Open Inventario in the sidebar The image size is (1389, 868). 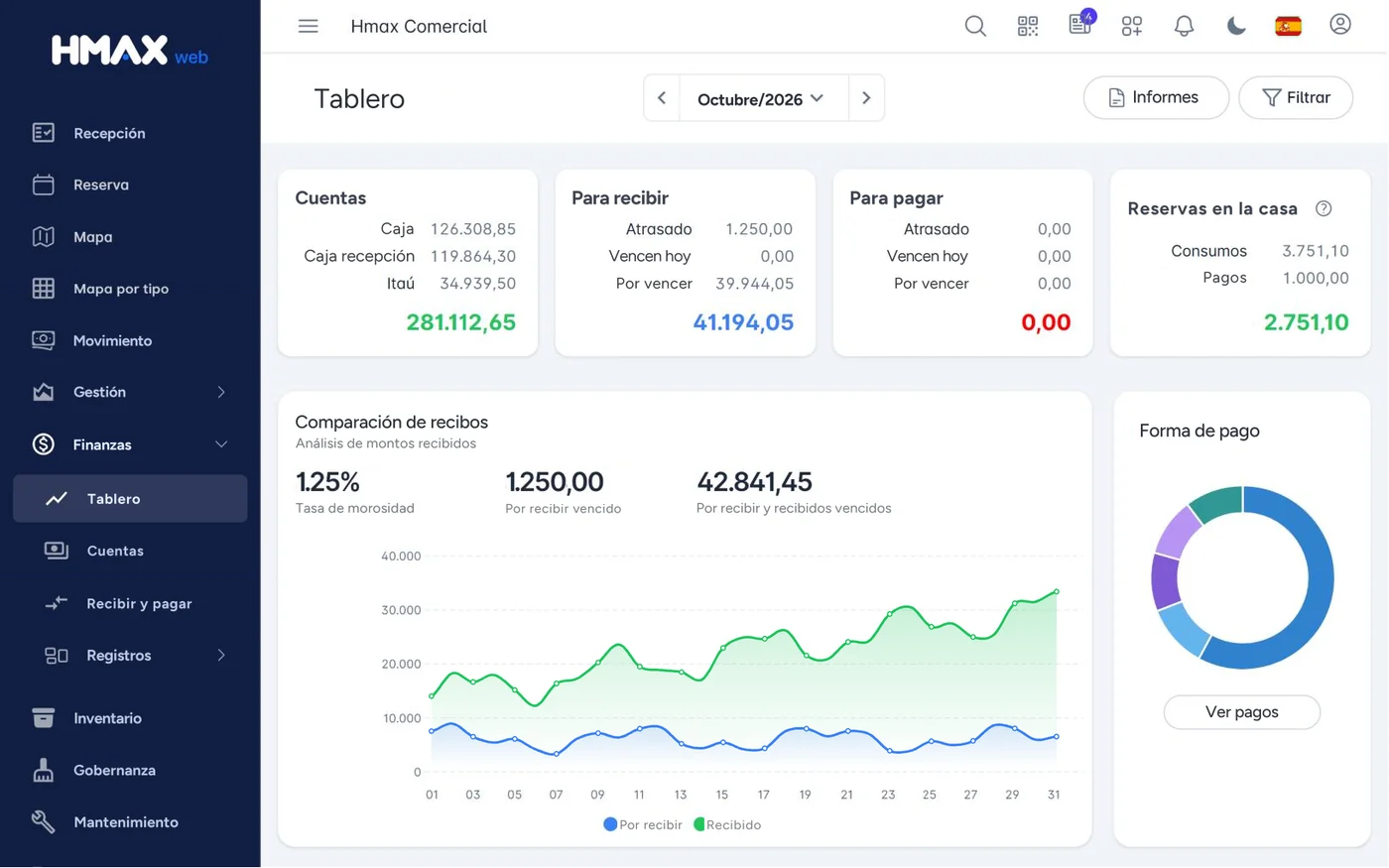point(130,718)
